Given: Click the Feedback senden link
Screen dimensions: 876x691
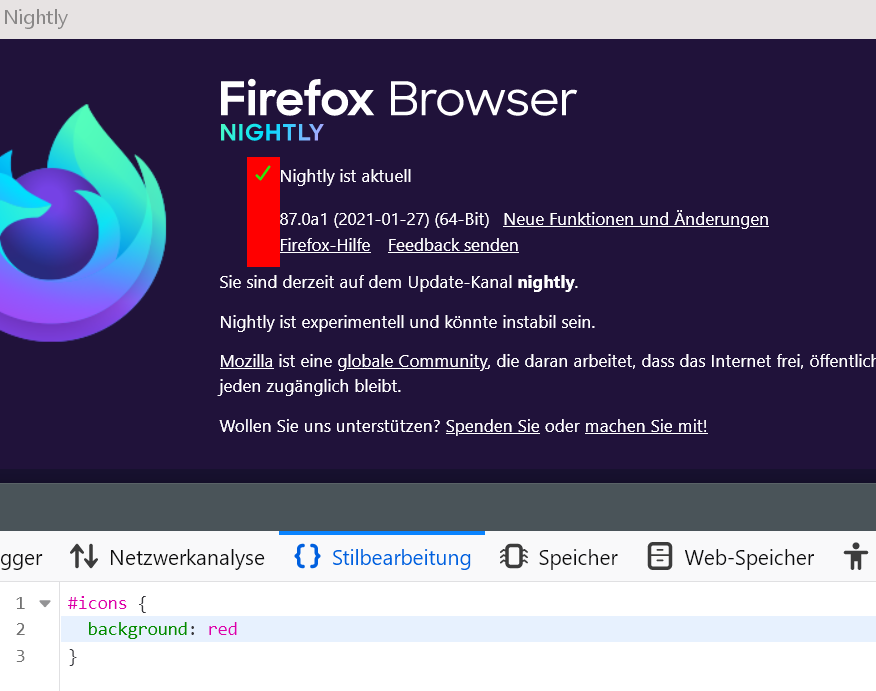Looking at the screenshot, I should pyautogui.click(x=453, y=245).
